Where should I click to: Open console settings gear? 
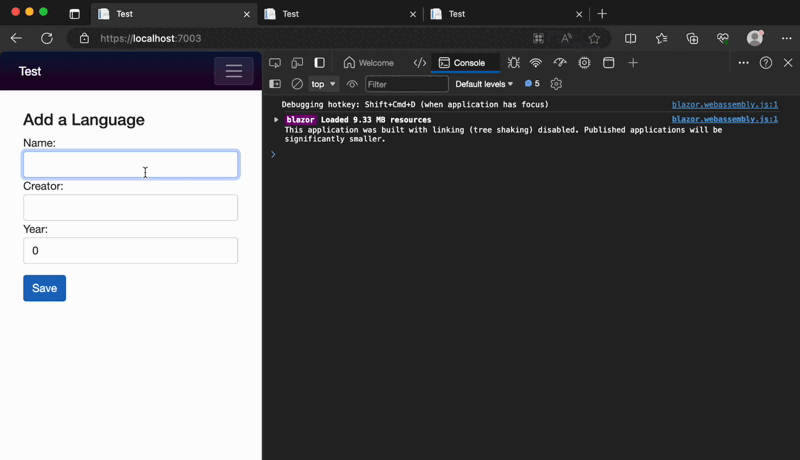(557, 84)
